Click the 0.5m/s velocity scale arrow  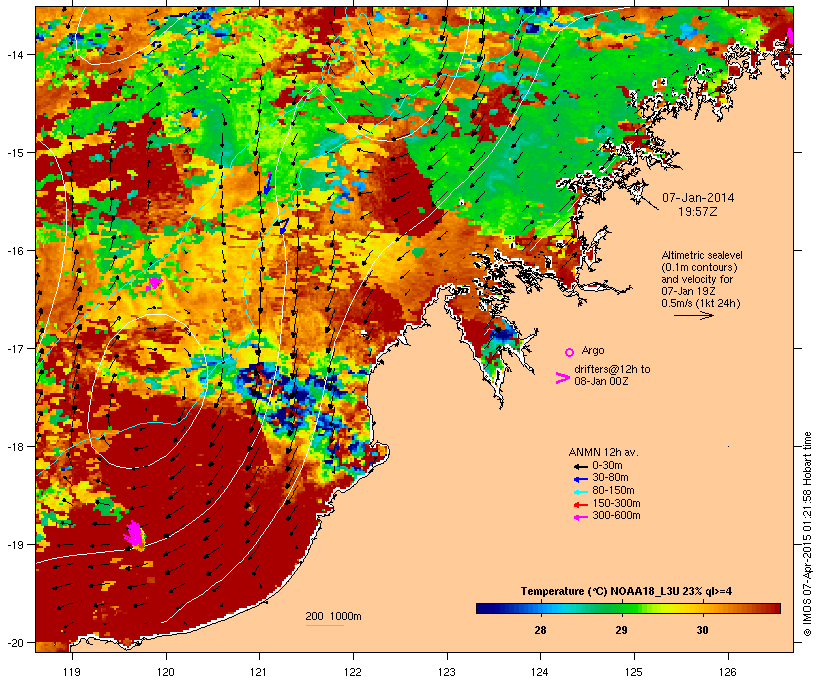pos(693,315)
